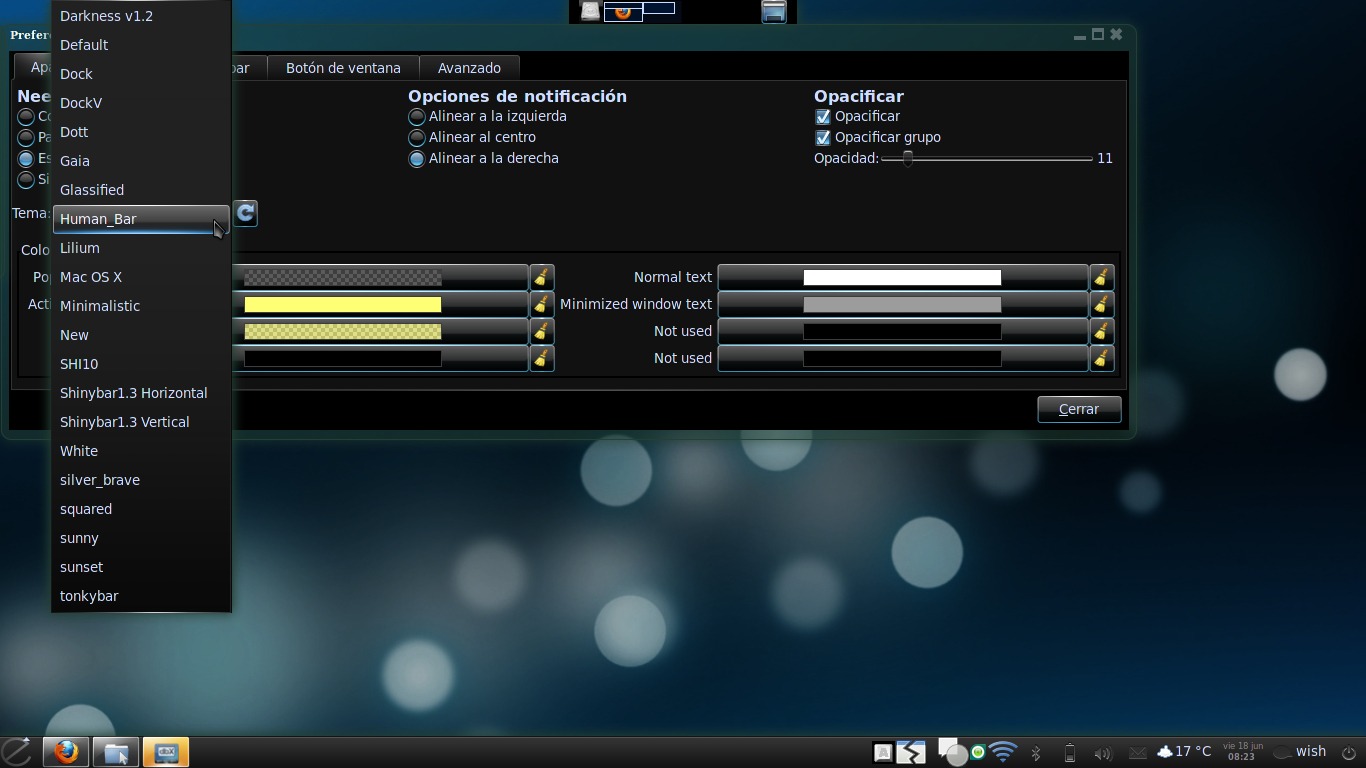
Task: Click the green circle tray icon
Action: pyautogui.click(x=978, y=752)
